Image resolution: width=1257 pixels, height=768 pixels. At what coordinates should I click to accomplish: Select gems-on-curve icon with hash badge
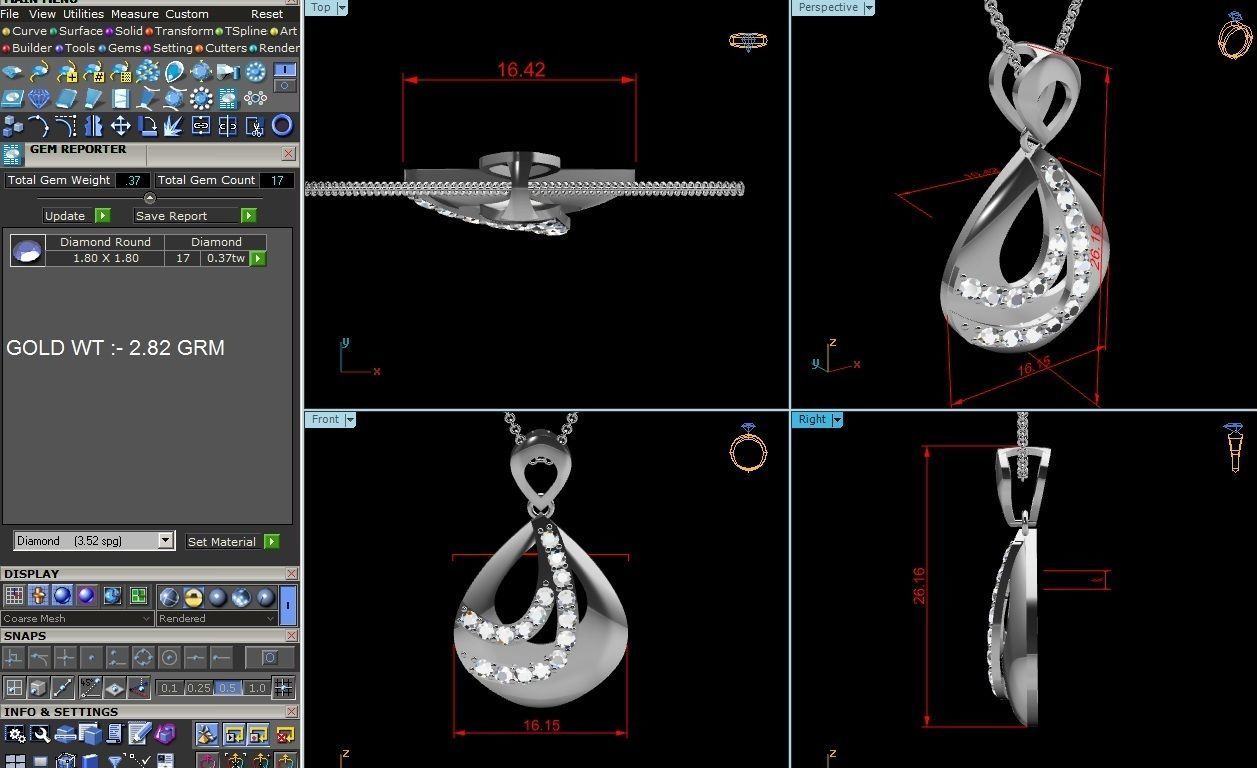93,72
